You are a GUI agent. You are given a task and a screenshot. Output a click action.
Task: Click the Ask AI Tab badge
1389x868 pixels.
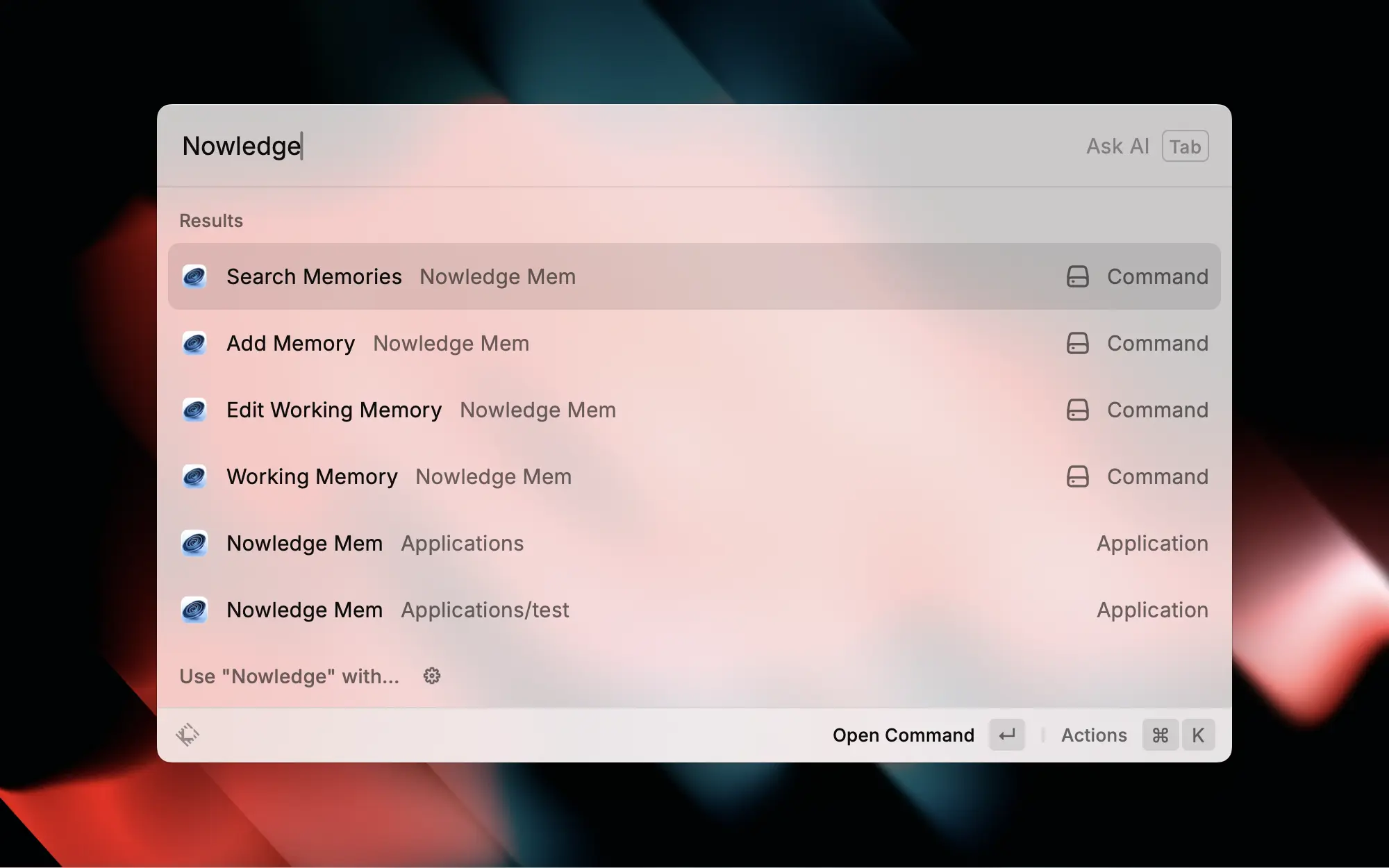pyautogui.click(x=1184, y=146)
